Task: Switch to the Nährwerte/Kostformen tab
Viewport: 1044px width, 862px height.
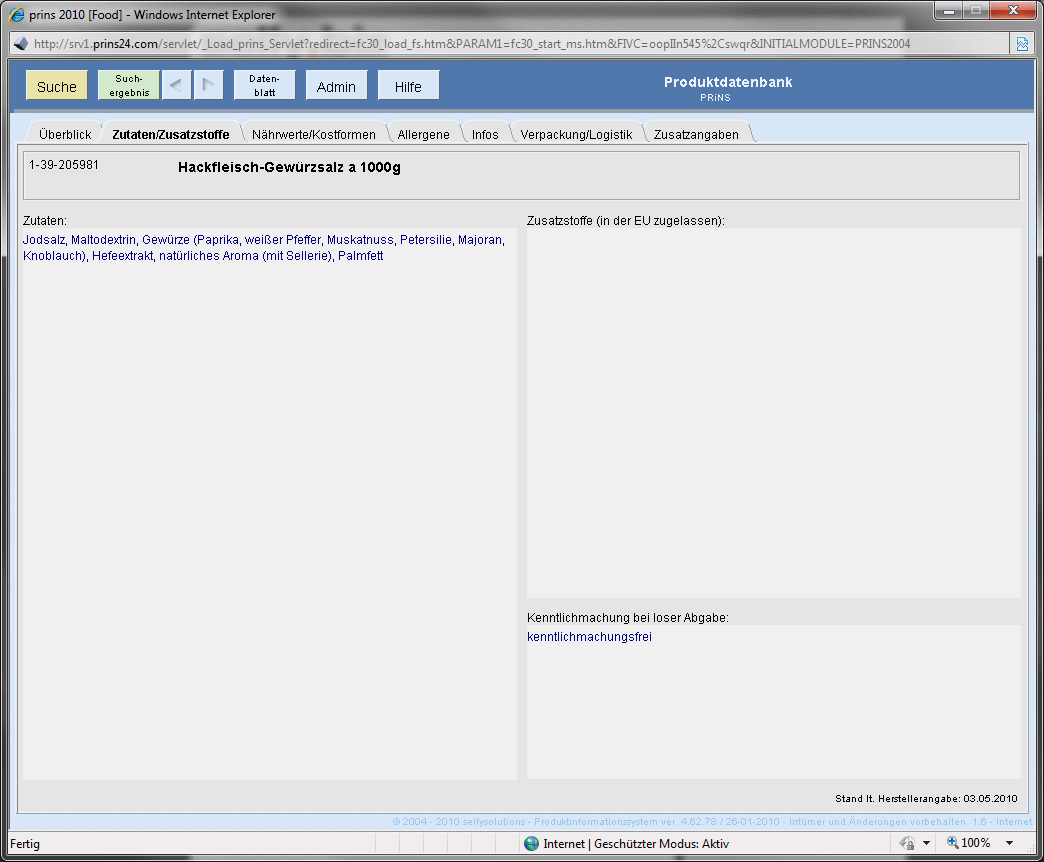Action: pos(314,134)
